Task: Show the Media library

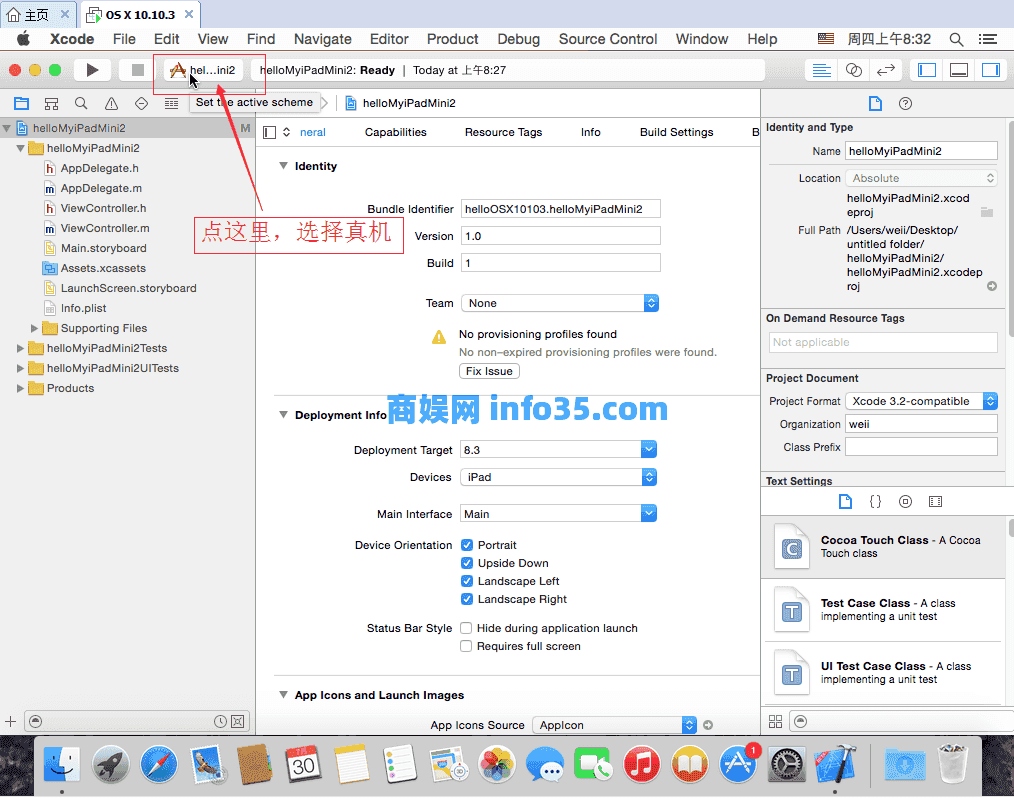Action: pos(935,501)
